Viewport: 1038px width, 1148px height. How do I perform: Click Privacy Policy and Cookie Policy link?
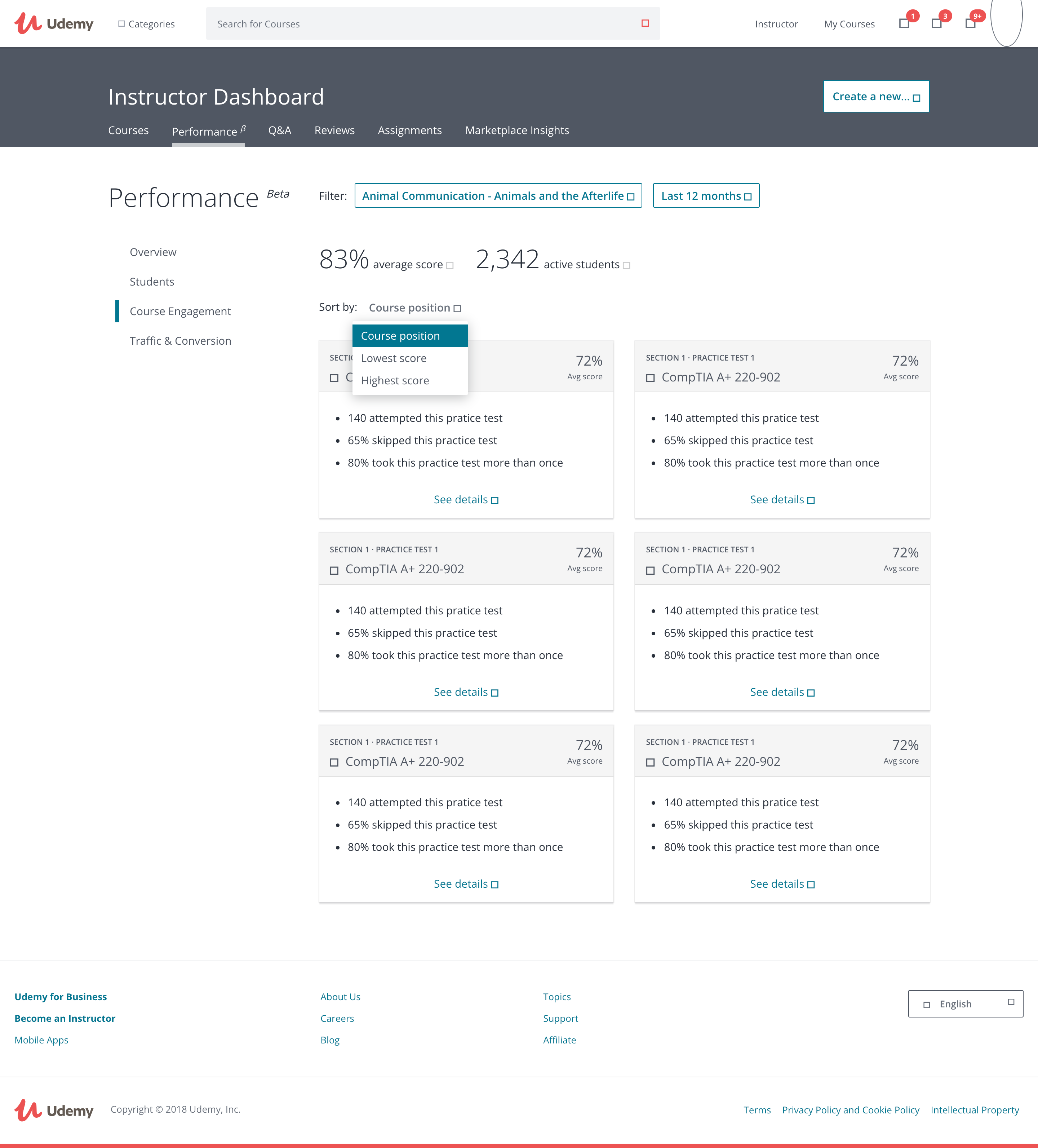point(850,1110)
